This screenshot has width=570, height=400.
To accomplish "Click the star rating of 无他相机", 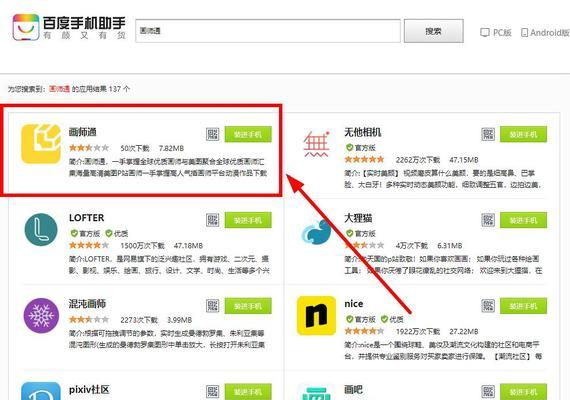I will pos(365,159).
